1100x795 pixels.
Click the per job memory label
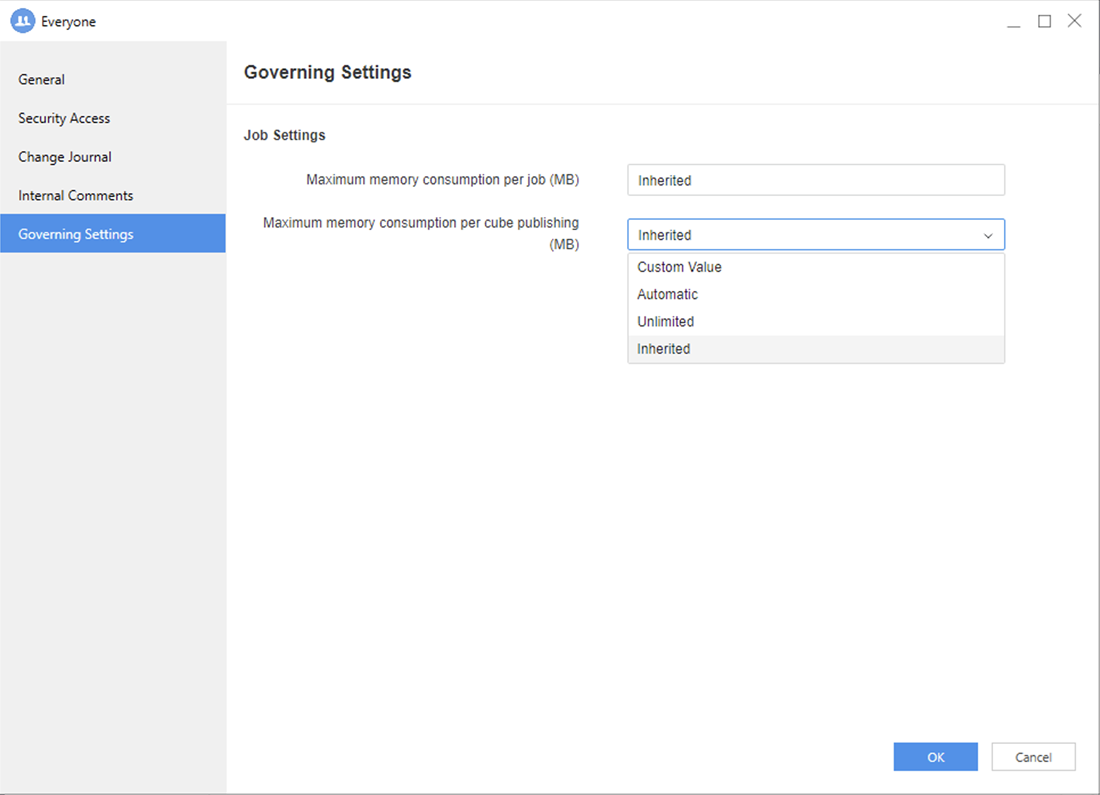point(442,180)
